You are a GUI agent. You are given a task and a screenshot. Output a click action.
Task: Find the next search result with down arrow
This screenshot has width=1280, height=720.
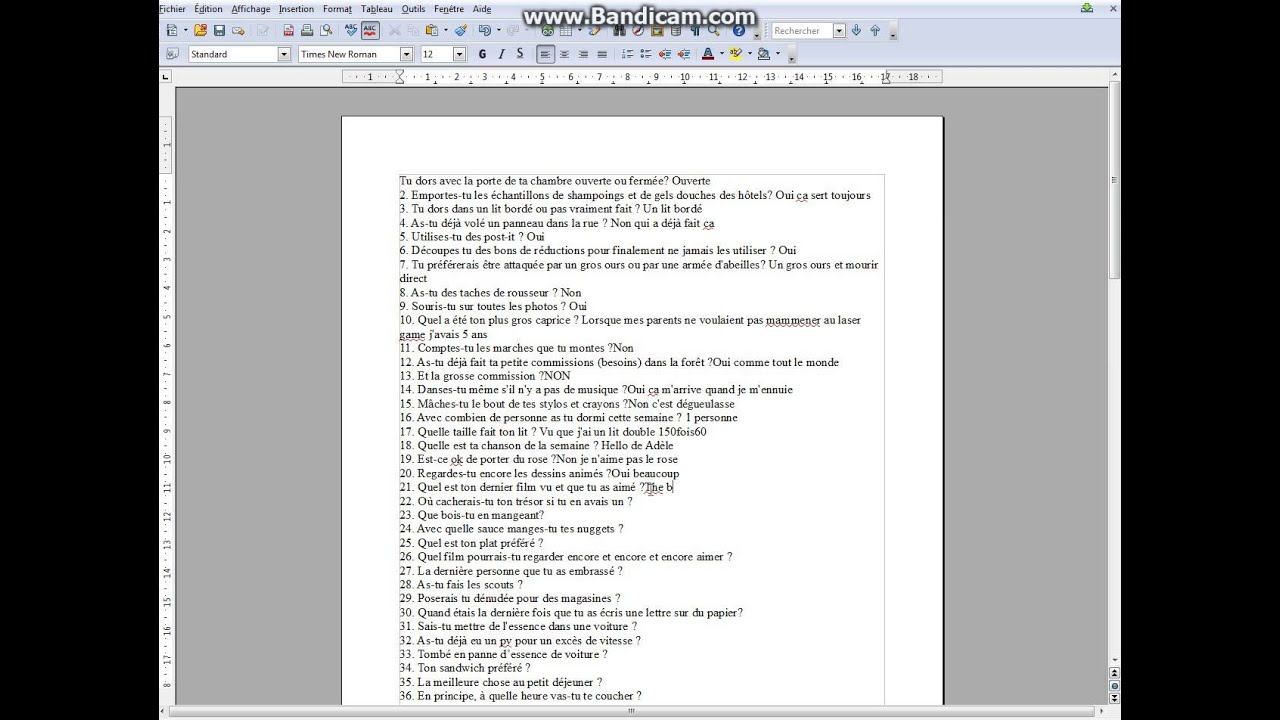pos(856,31)
